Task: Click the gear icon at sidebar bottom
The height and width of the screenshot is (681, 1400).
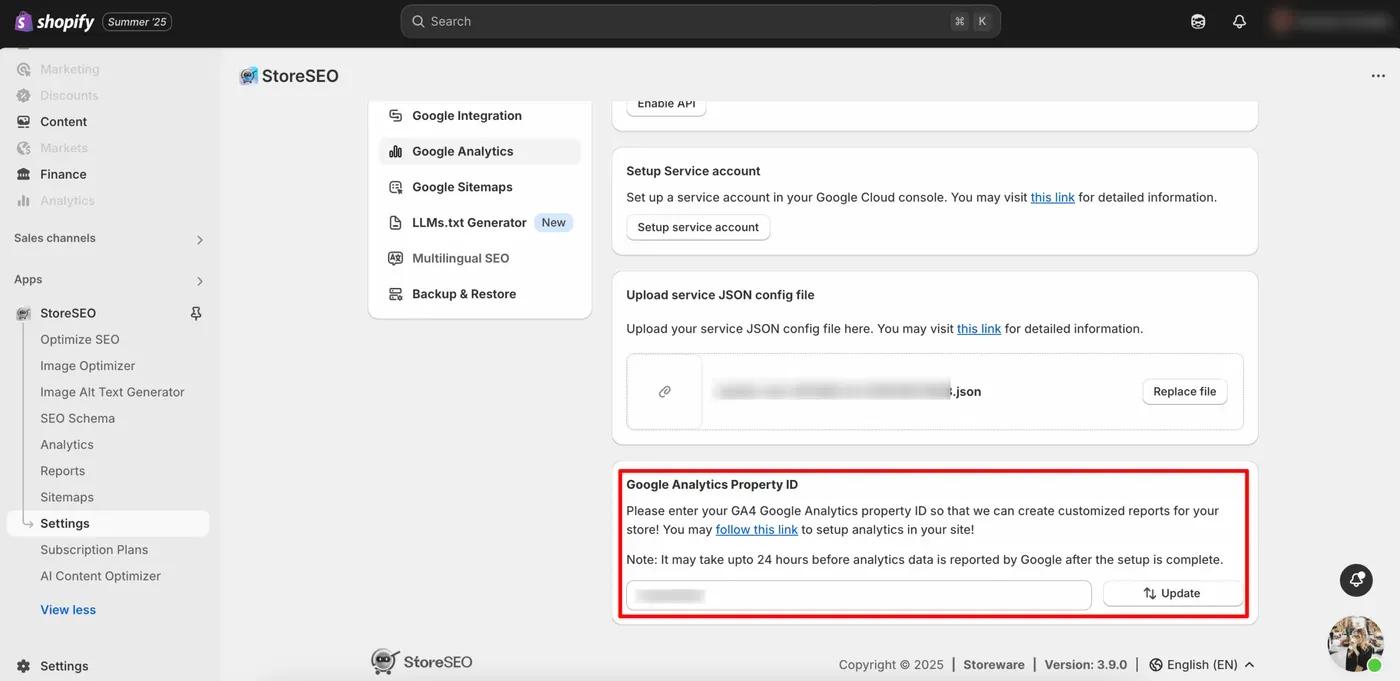Action: point(24,666)
